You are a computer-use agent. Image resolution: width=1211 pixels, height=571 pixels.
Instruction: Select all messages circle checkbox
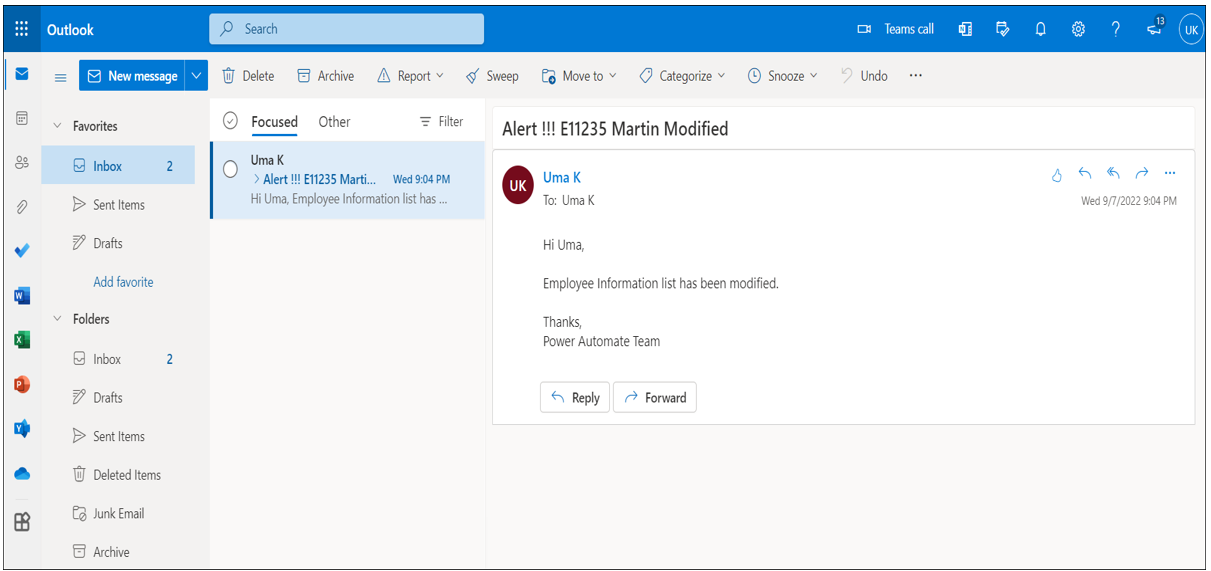click(x=230, y=121)
